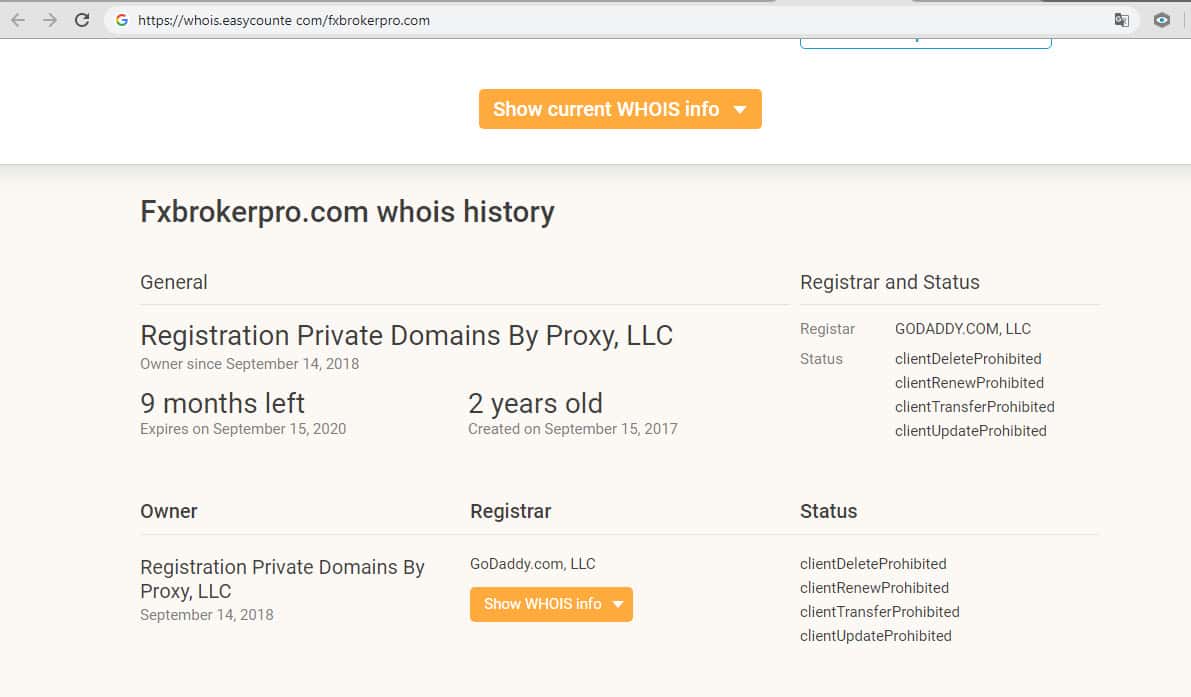Screen dimensions: 1191x697
Task: Click GODADDY.COM, LLC registrar value
Action: pyautogui.click(x=962, y=329)
